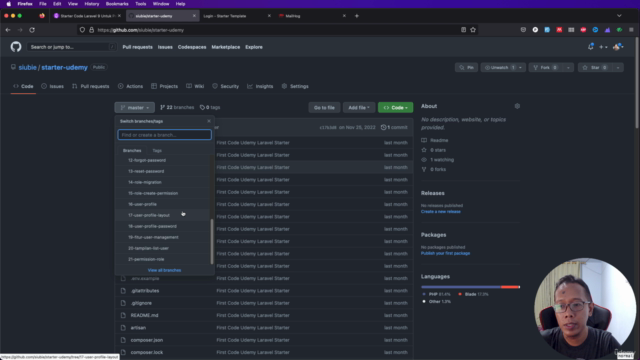Image resolution: width=640 pixels, height=360 pixels.
Task: Focus the Find or create a branch field
Action: pyautogui.click(x=164, y=135)
